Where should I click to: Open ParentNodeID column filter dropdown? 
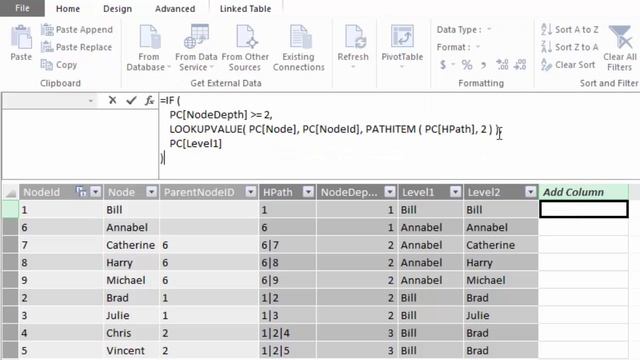pyautogui.click(x=251, y=192)
